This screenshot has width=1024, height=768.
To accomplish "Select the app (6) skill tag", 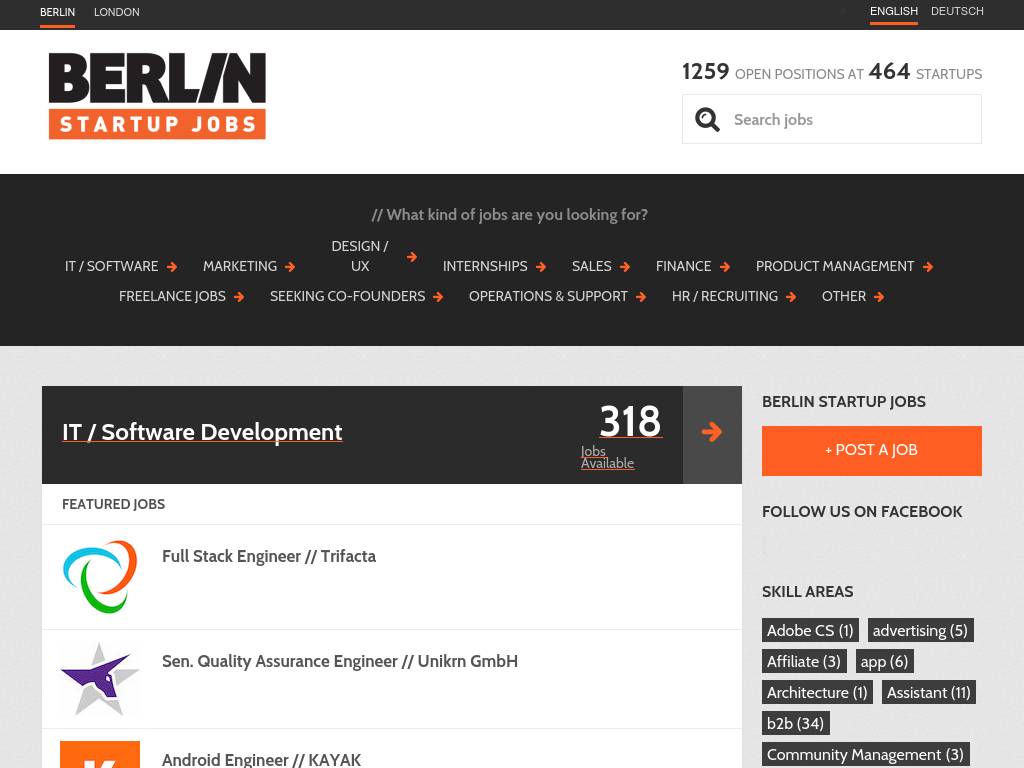I will [884, 662].
